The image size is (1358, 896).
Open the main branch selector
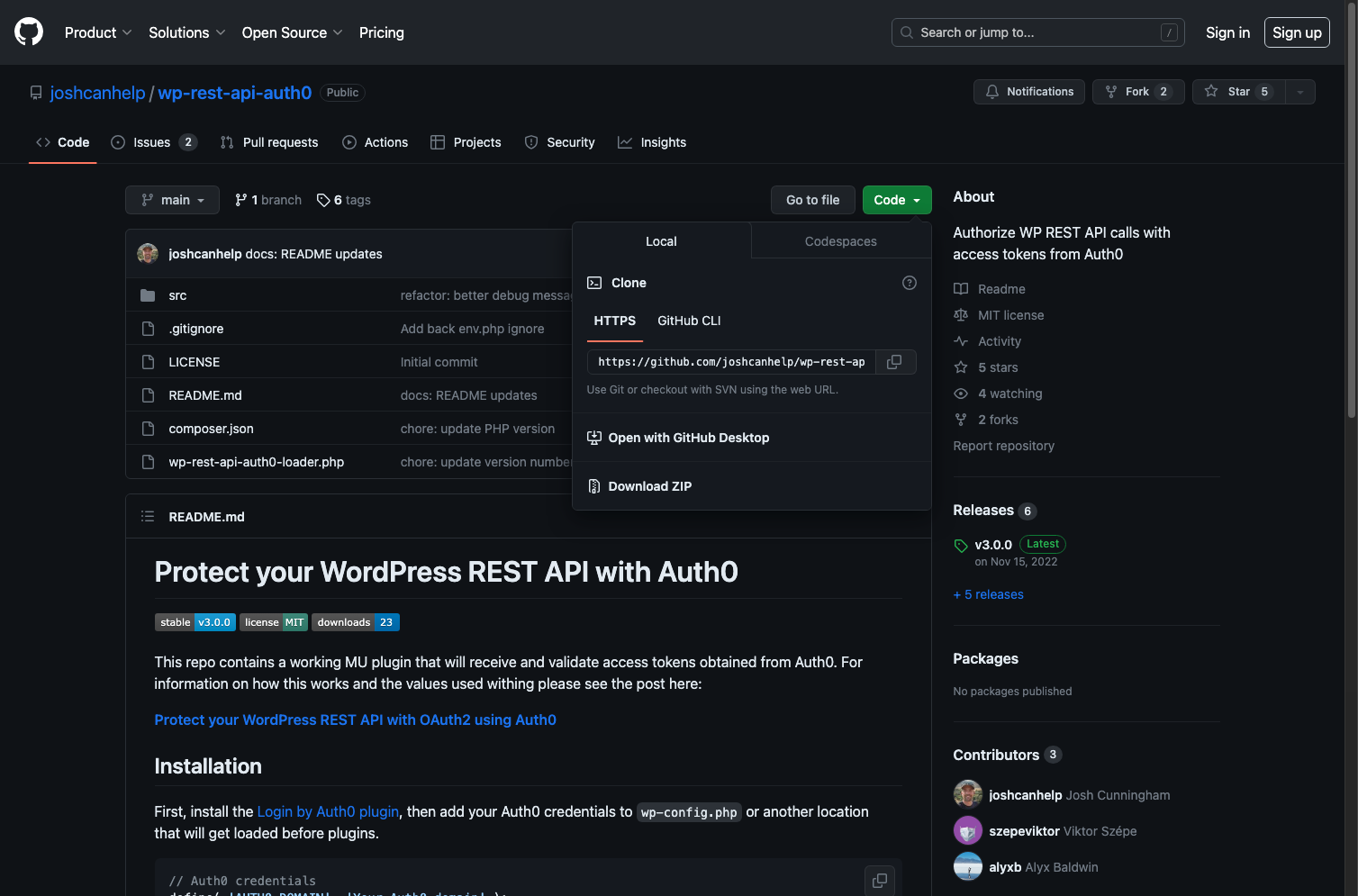click(173, 200)
